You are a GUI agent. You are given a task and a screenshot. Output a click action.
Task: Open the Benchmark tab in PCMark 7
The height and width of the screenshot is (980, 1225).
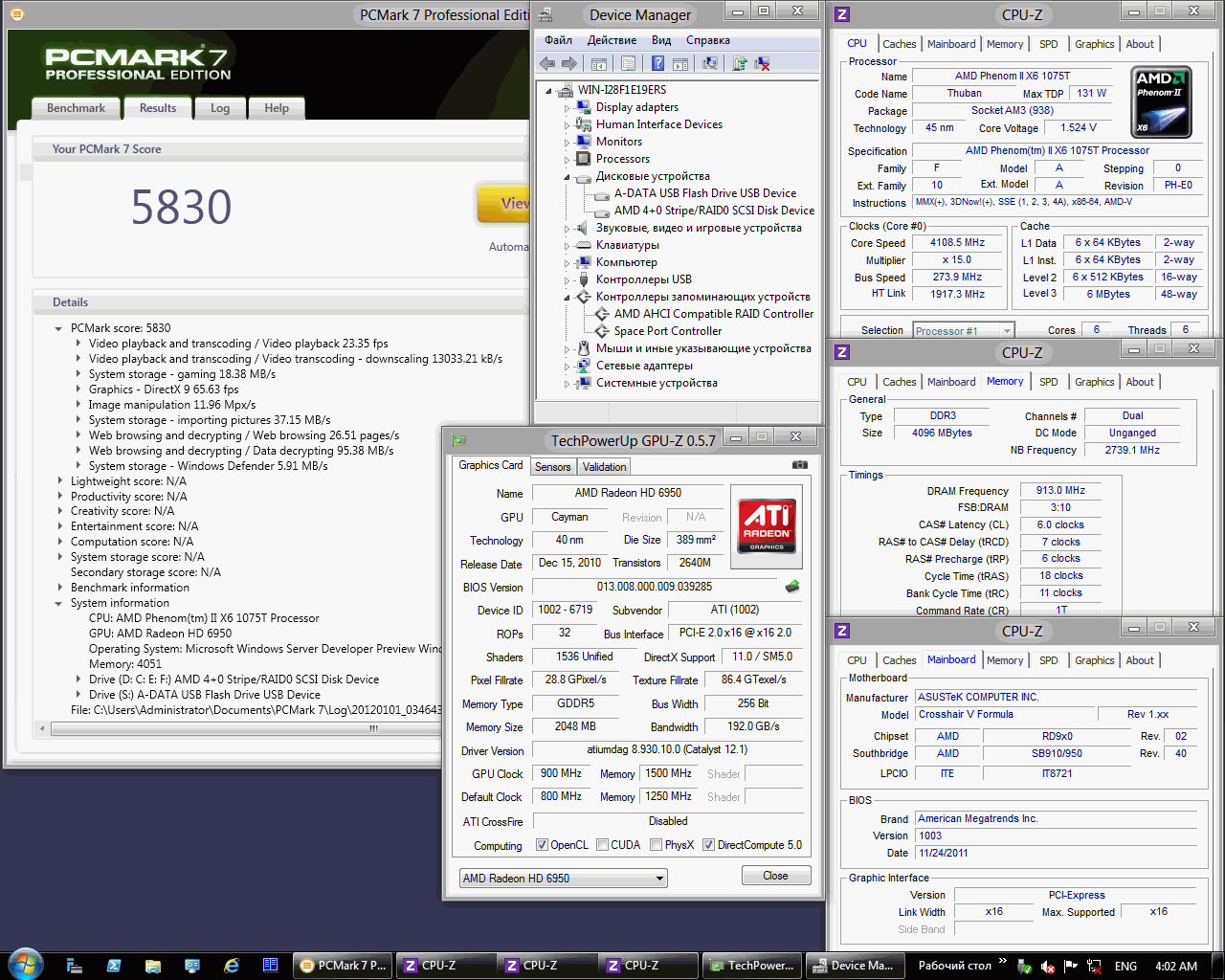(x=76, y=108)
